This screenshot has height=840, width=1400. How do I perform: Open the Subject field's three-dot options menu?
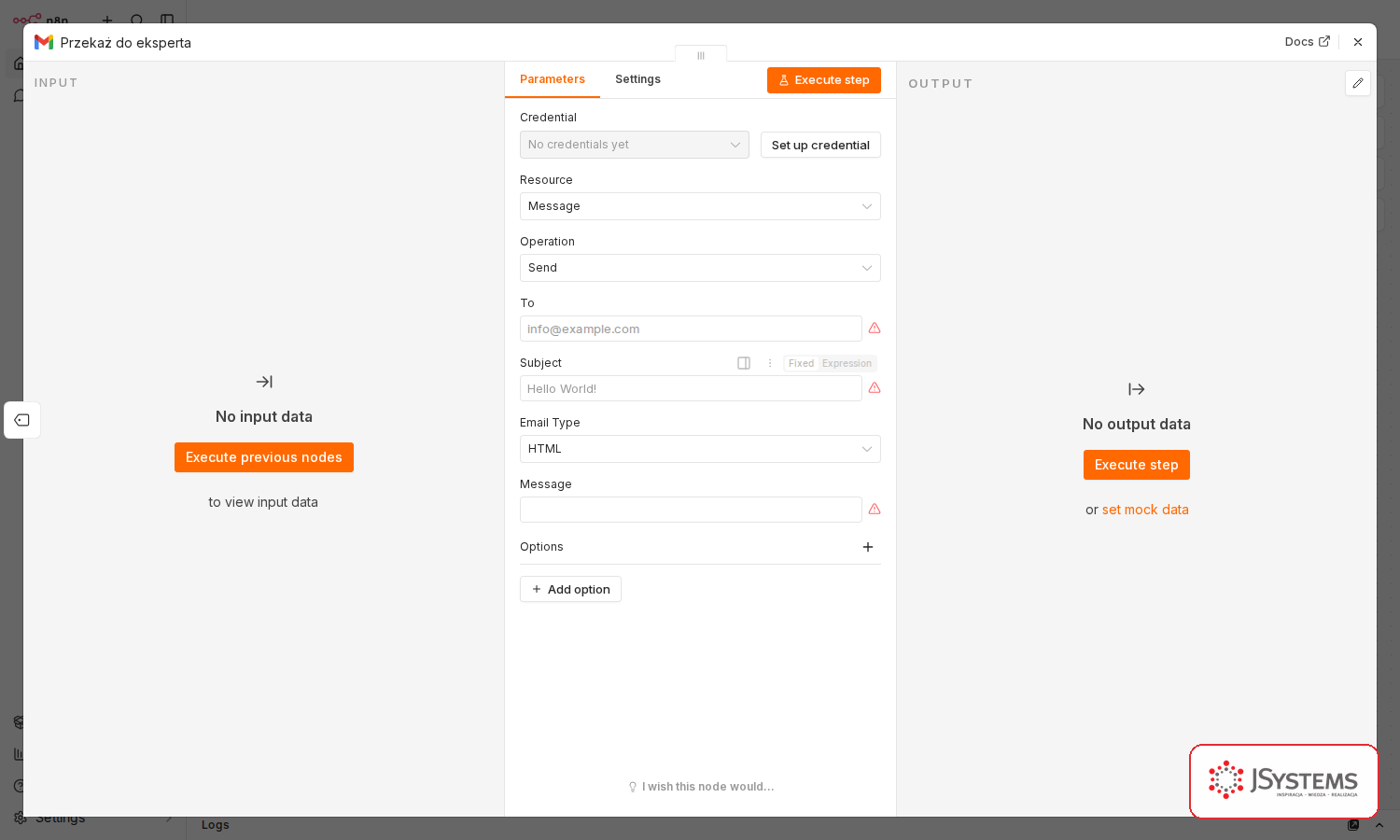[770, 363]
